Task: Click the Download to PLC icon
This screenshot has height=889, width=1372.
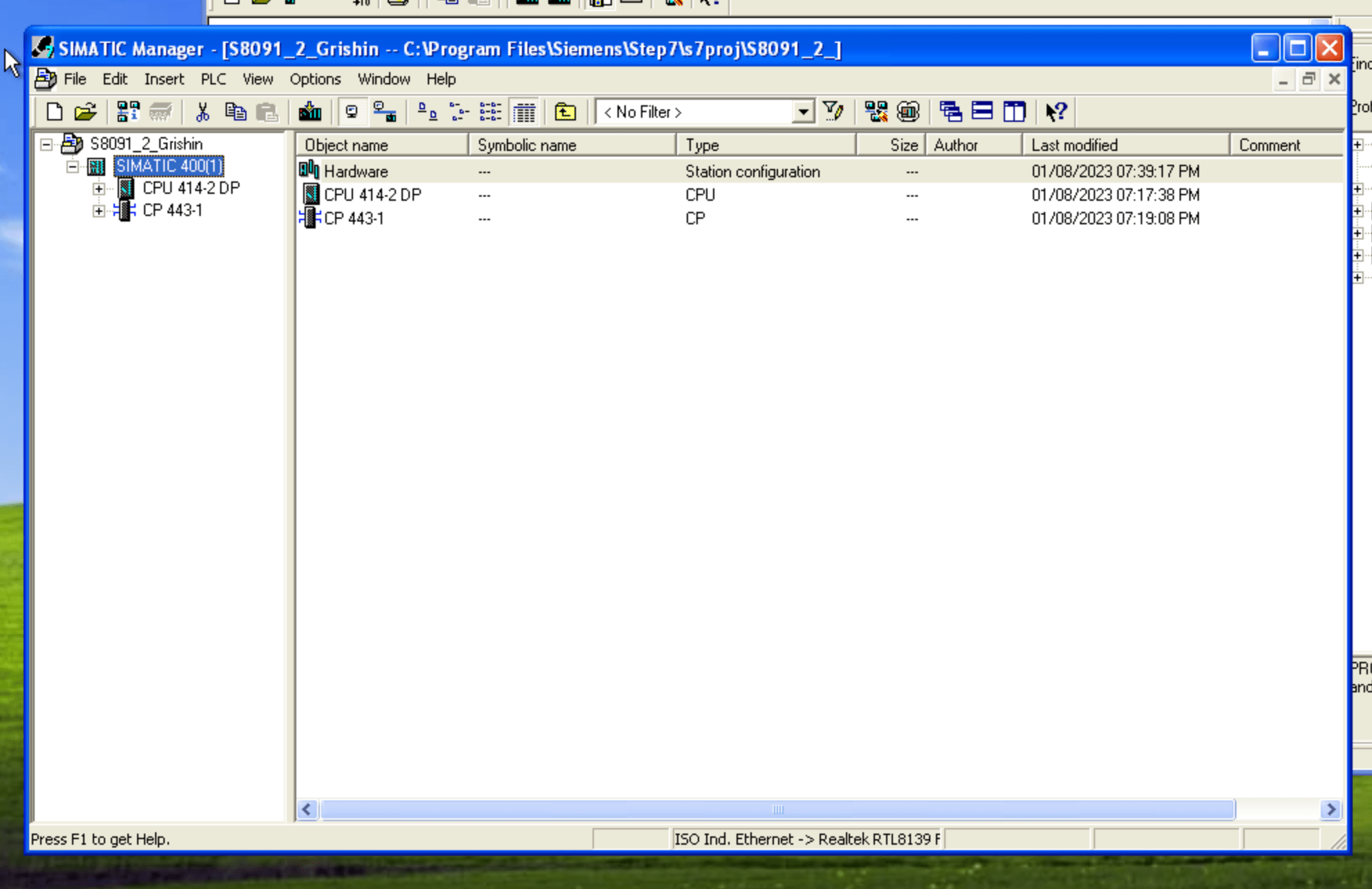Action: [310, 111]
